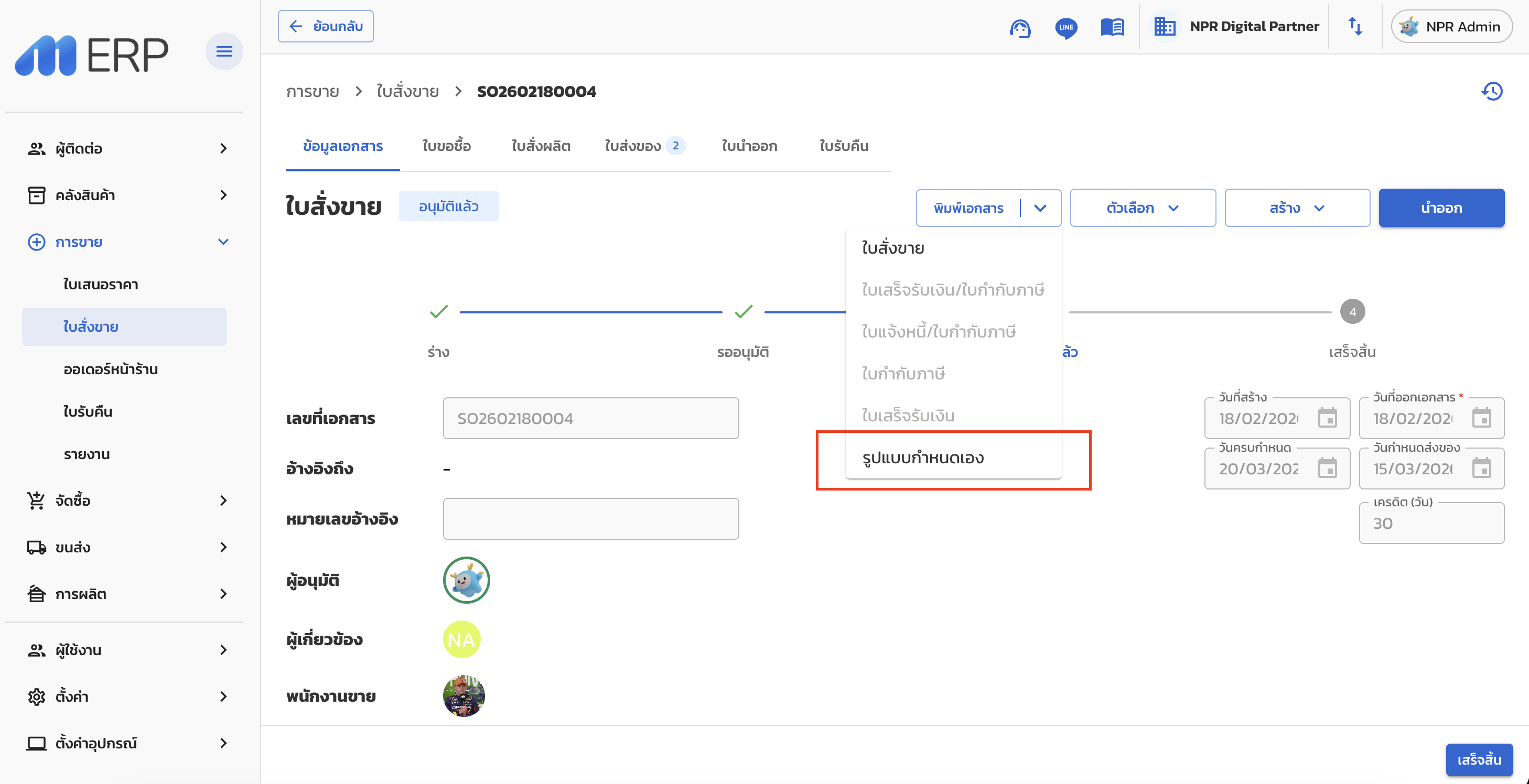Click the reference number input field
1529x784 pixels.
590,519
